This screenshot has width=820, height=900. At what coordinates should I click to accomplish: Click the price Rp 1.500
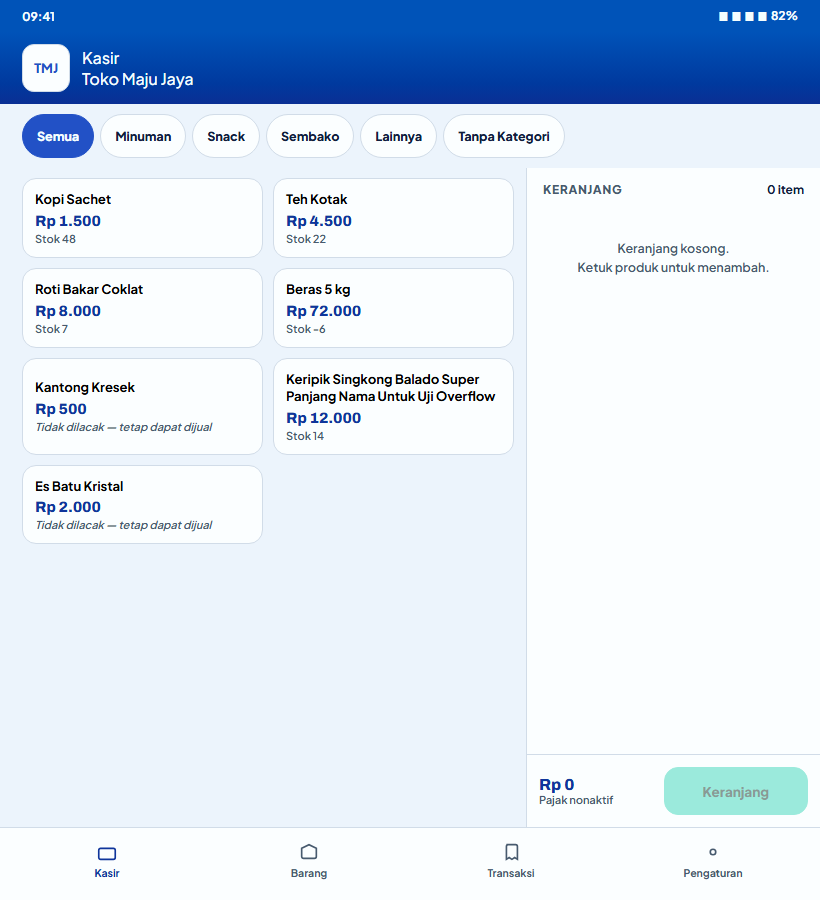point(68,221)
